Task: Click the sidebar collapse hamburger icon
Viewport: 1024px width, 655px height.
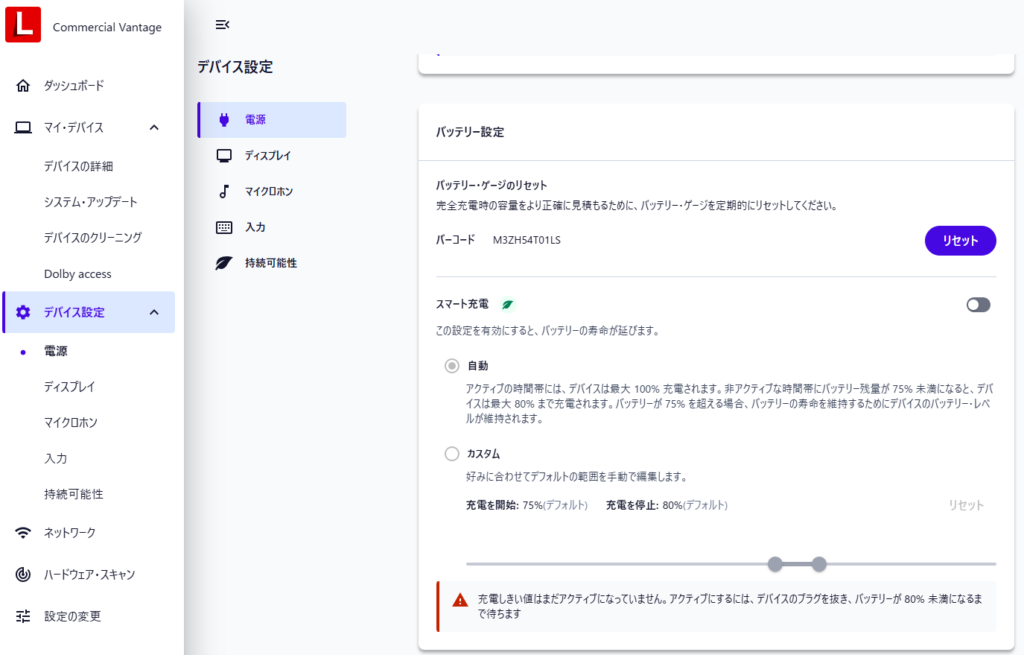Action: 222,25
